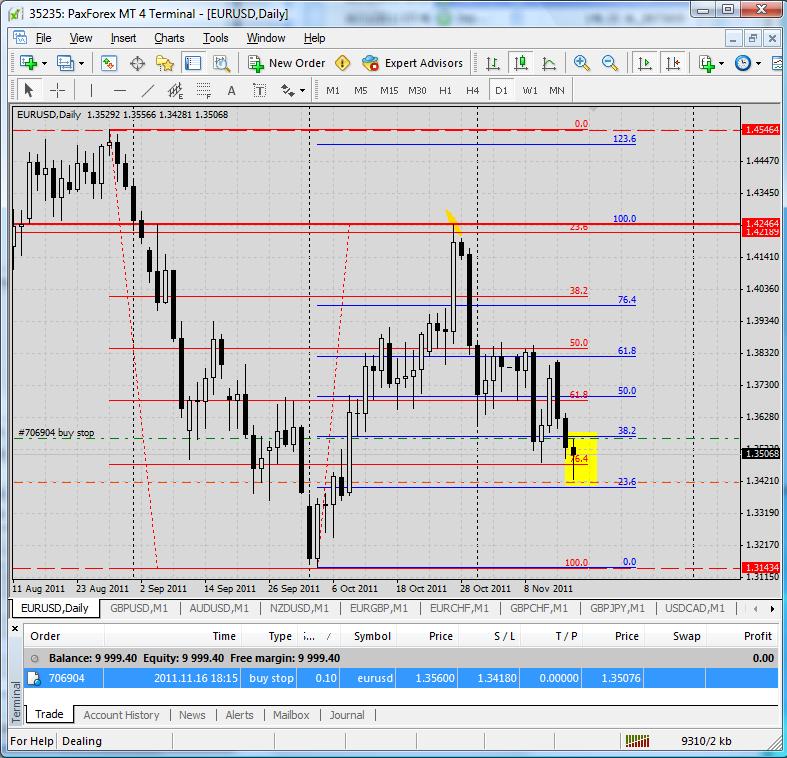Switch chart to H4 timeframe
Viewport: 787px width, 758px height.
pyautogui.click(x=472, y=90)
